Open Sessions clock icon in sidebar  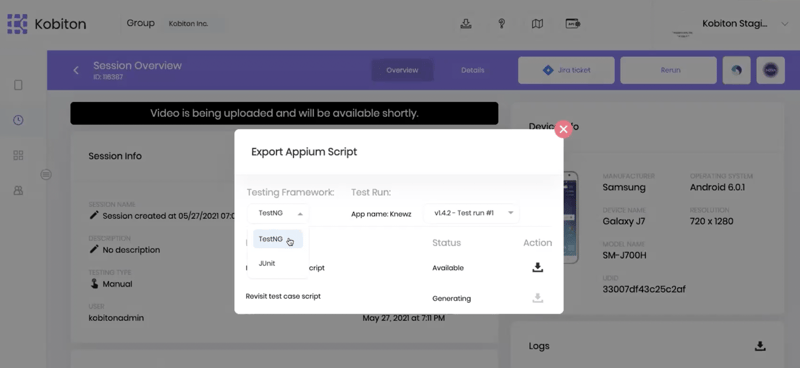(x=18, y=120)
